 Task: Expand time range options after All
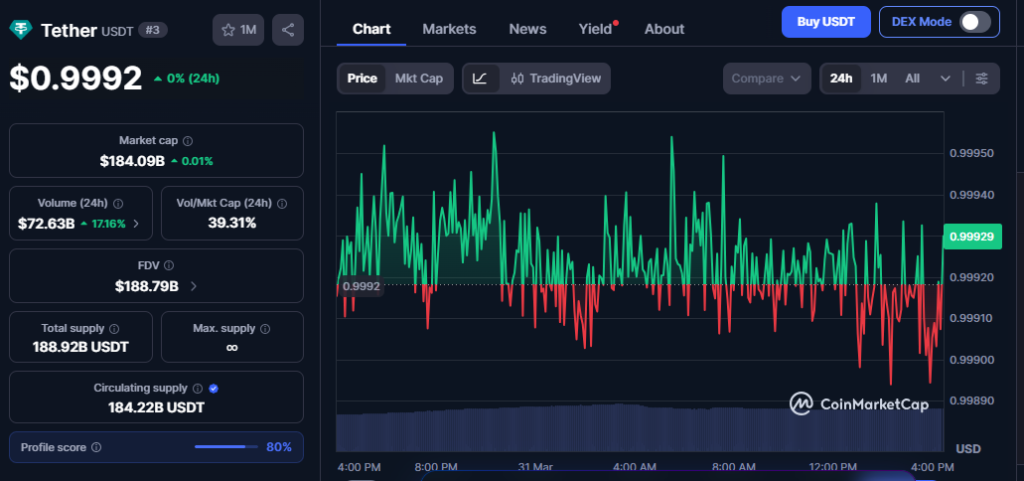pyautogui.click(x=945, y=78)
